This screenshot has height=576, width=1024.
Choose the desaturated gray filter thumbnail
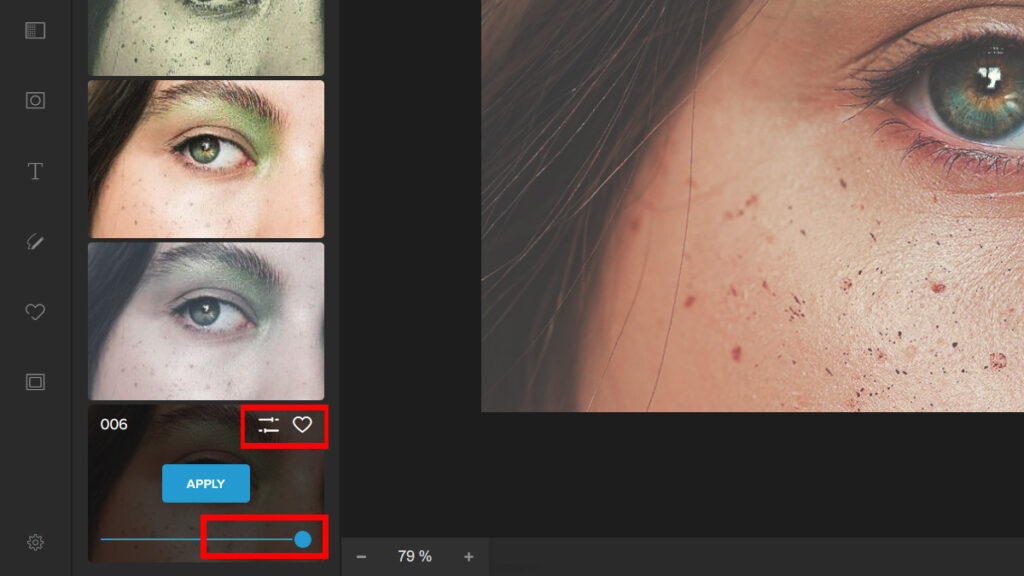point(206,320)
